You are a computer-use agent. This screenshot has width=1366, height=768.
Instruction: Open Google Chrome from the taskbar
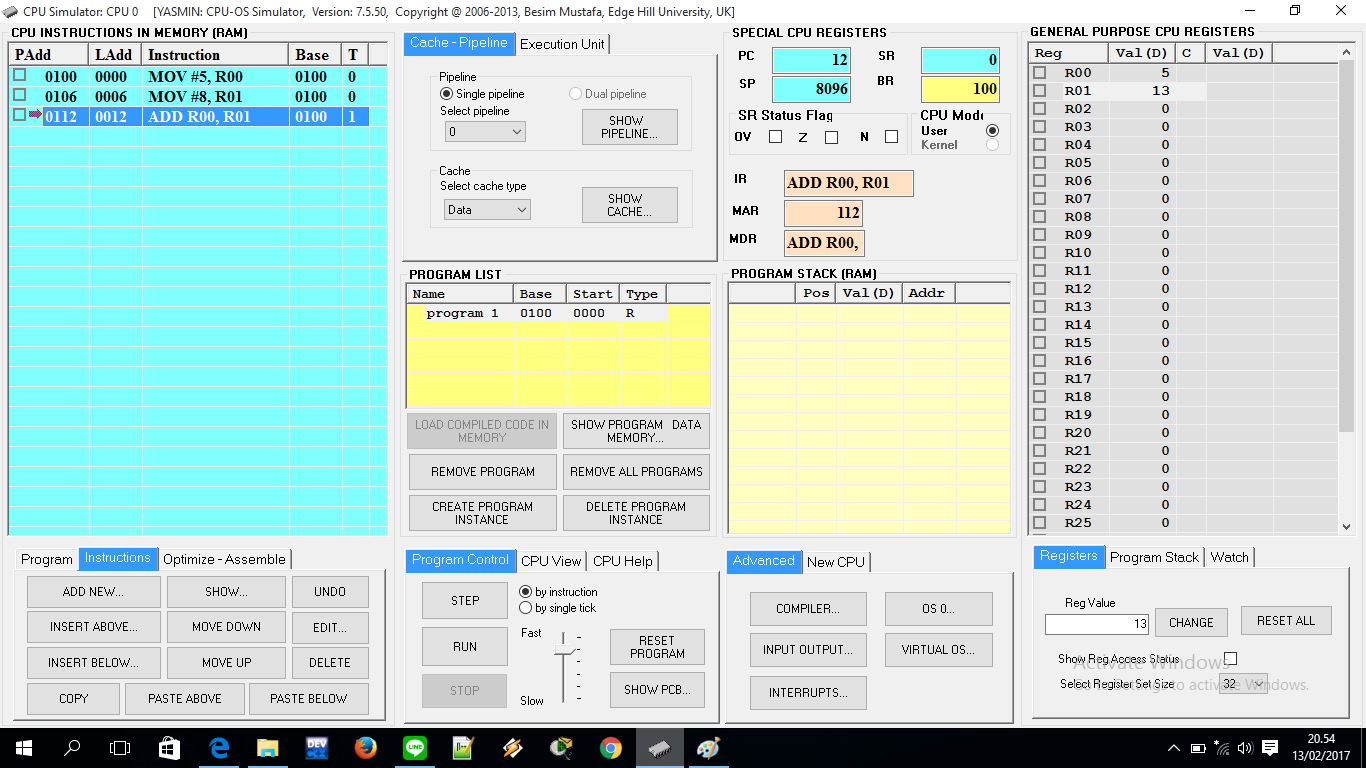609,747
